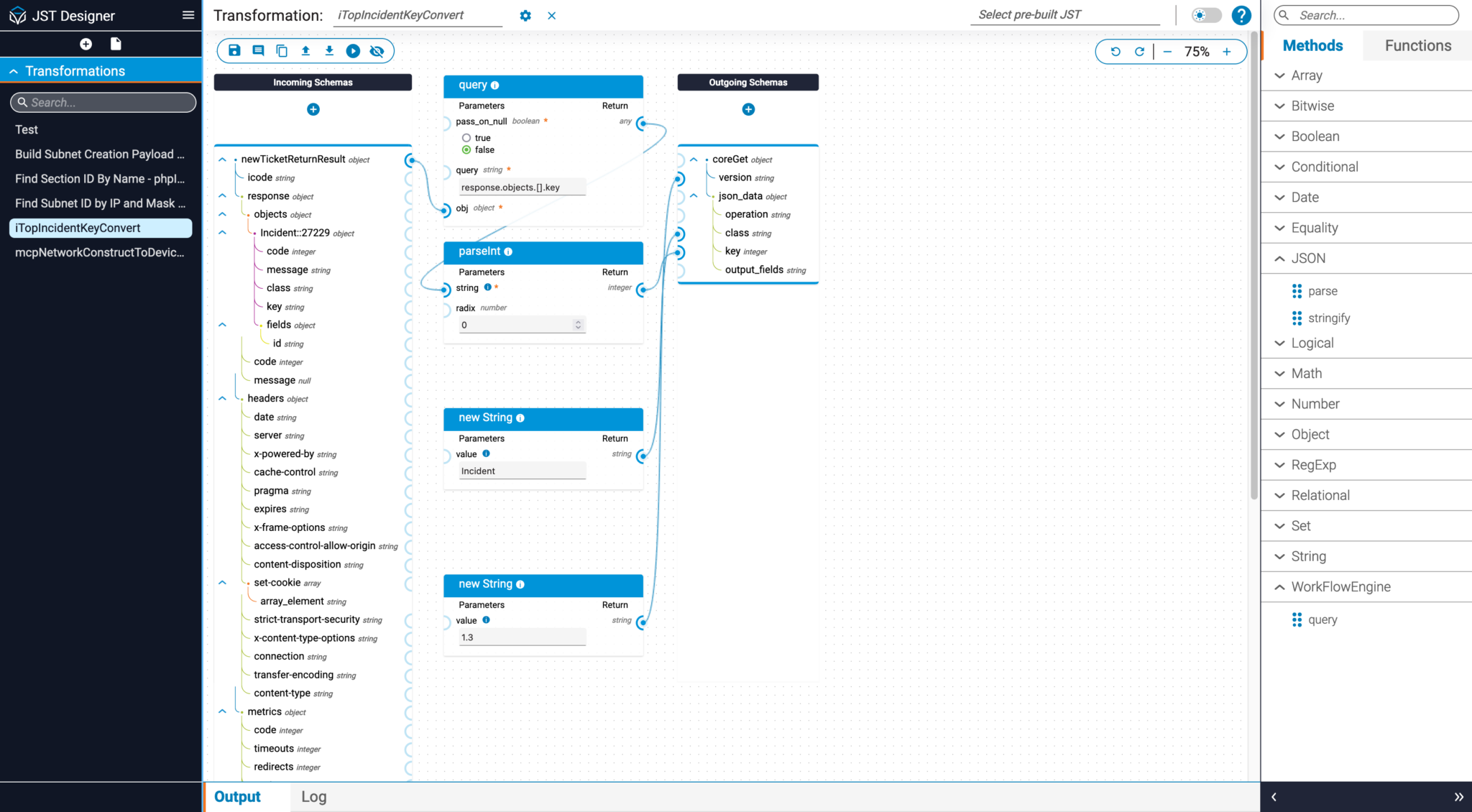Add an incoming schema with the plus button
Screen dimensions: 1472x812
[x=313, y=109]
